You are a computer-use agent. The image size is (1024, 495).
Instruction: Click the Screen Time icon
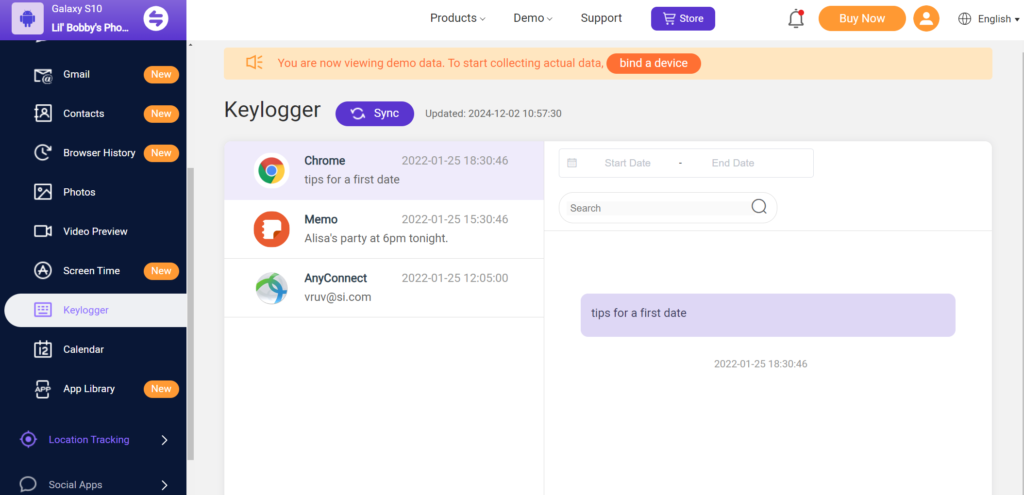coord(43,270)
